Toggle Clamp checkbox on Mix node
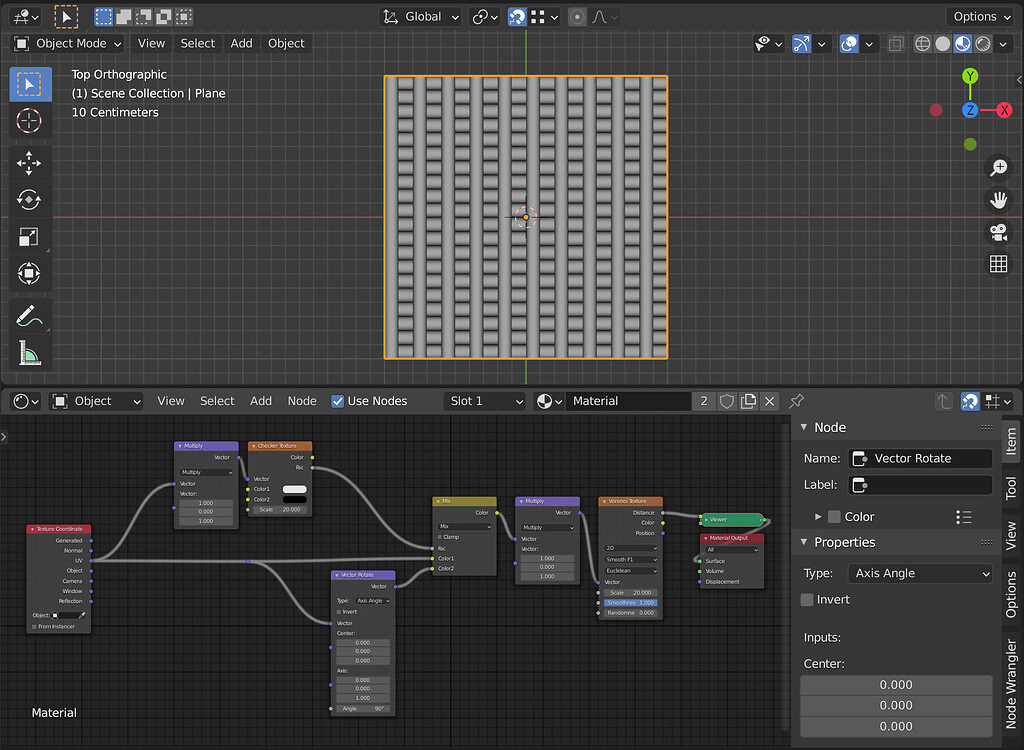Screen dimensions: 1024x750 click(x=440, y=537)
